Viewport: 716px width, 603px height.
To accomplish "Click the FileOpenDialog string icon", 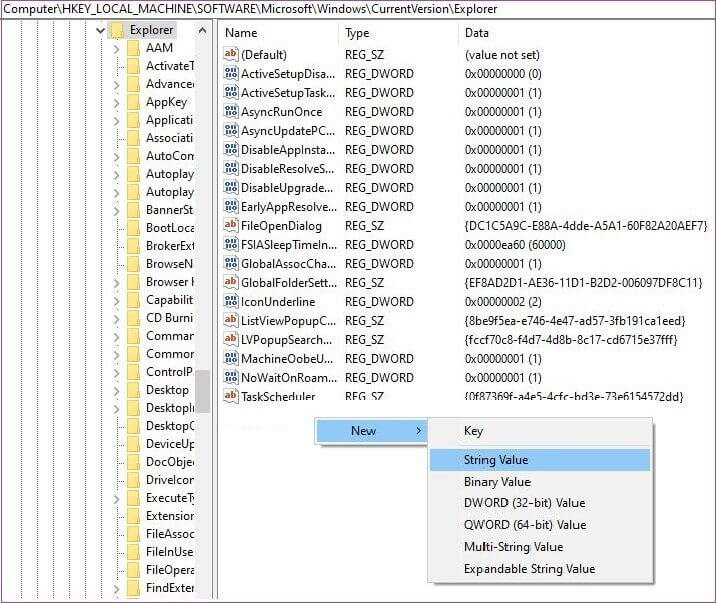I will pyautogui.click(x=231, y=225).
